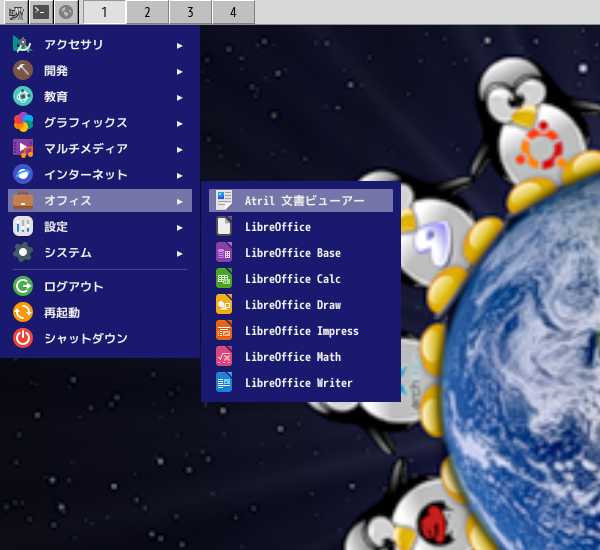Expand the 設定 submenu
This screenshot has height=550, width=600.
[x=100, y=227]
